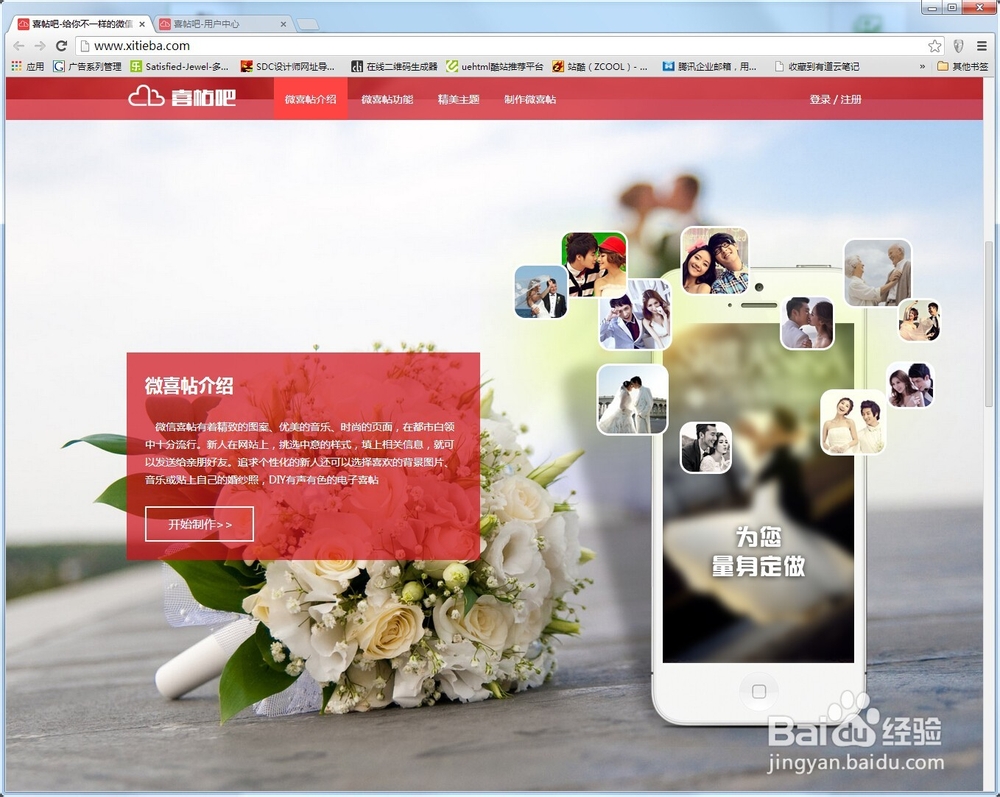Click the browser forward arrow

(40, 46)
